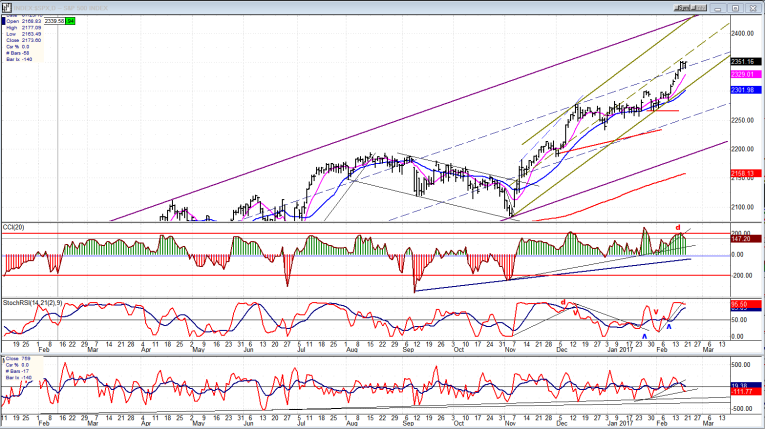Click the red 'd' marker above CCI peak
Viewport: 765px width, 429px height.
(679, 227)
